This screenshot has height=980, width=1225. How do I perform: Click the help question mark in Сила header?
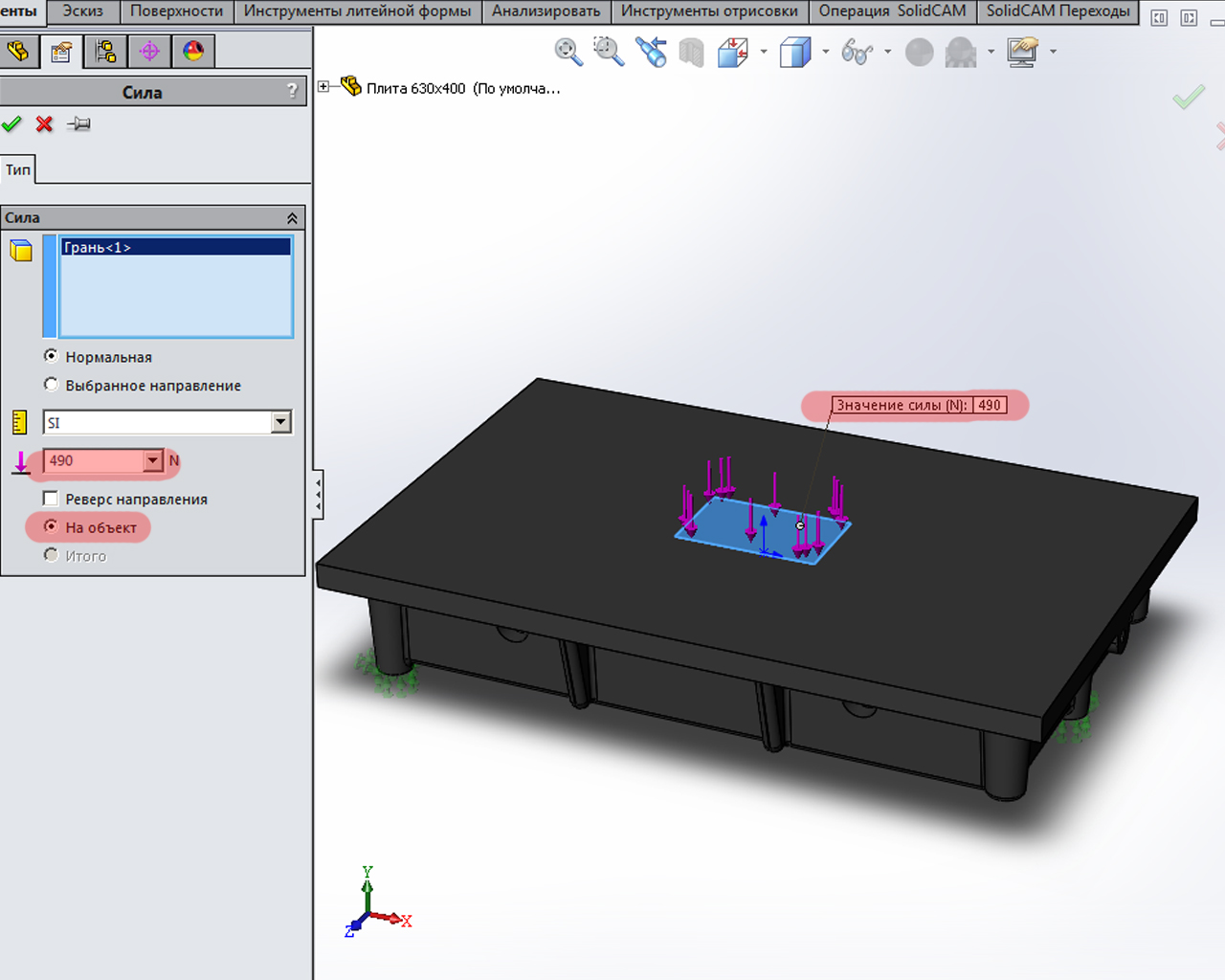click(292, 91)
